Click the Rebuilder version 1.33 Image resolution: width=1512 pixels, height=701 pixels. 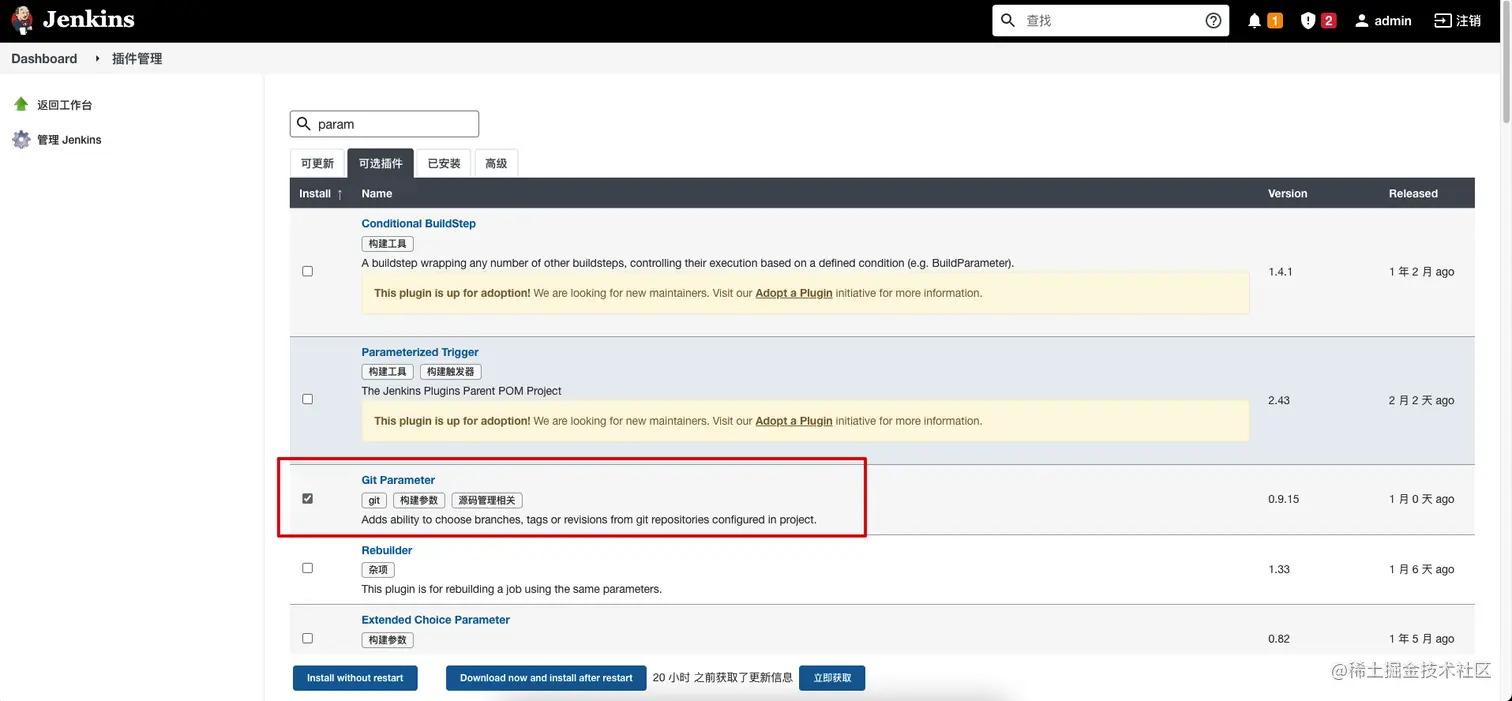tap(1279, 569)
